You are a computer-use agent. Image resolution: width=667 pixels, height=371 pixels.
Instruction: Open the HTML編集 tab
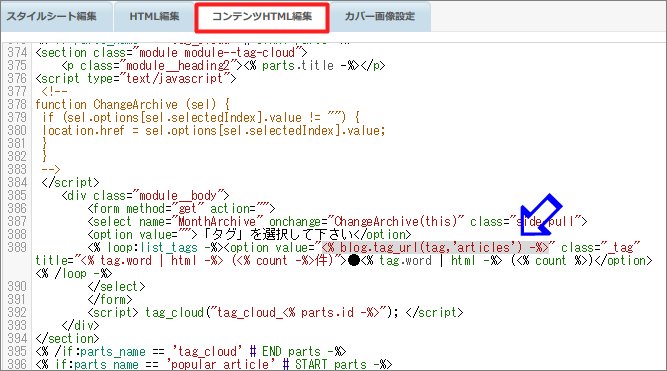(x=154, y=16)
